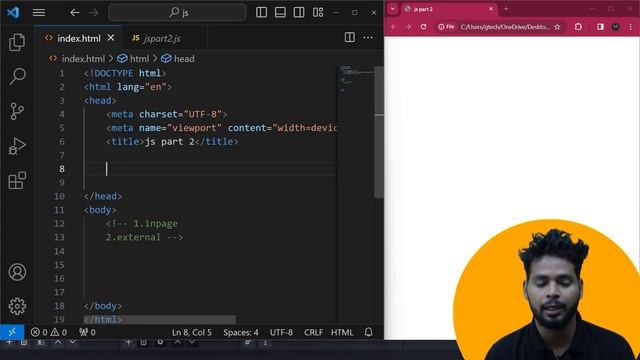Click the browser address bar URL
This screenshot has width=640, height=360.
click(x=505, y=27)
